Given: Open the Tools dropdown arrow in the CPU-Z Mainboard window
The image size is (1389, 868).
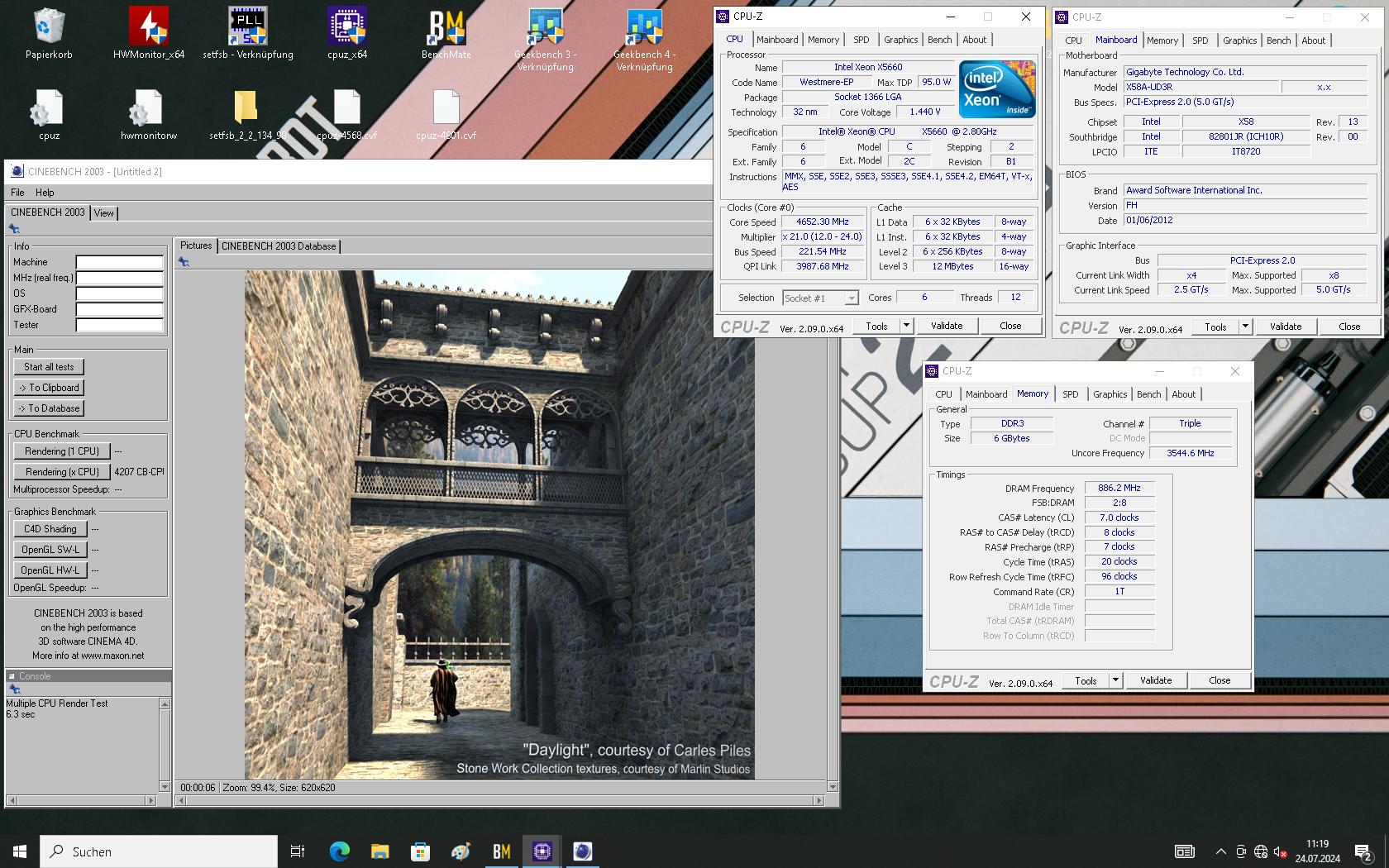Looking at the screenshot, I should (1245, 327).
